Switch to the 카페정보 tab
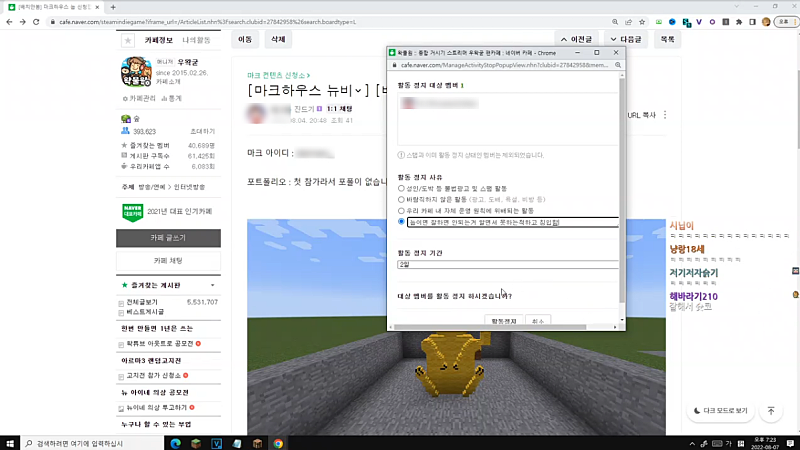 coord(159,40)
